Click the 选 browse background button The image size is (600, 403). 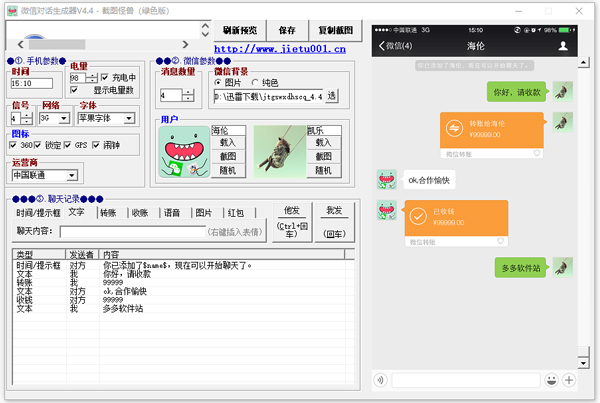[x=331, y=96]
